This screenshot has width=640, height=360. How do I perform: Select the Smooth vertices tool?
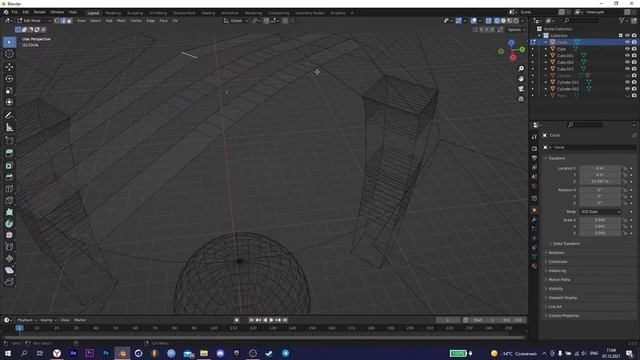pos(9,235)
